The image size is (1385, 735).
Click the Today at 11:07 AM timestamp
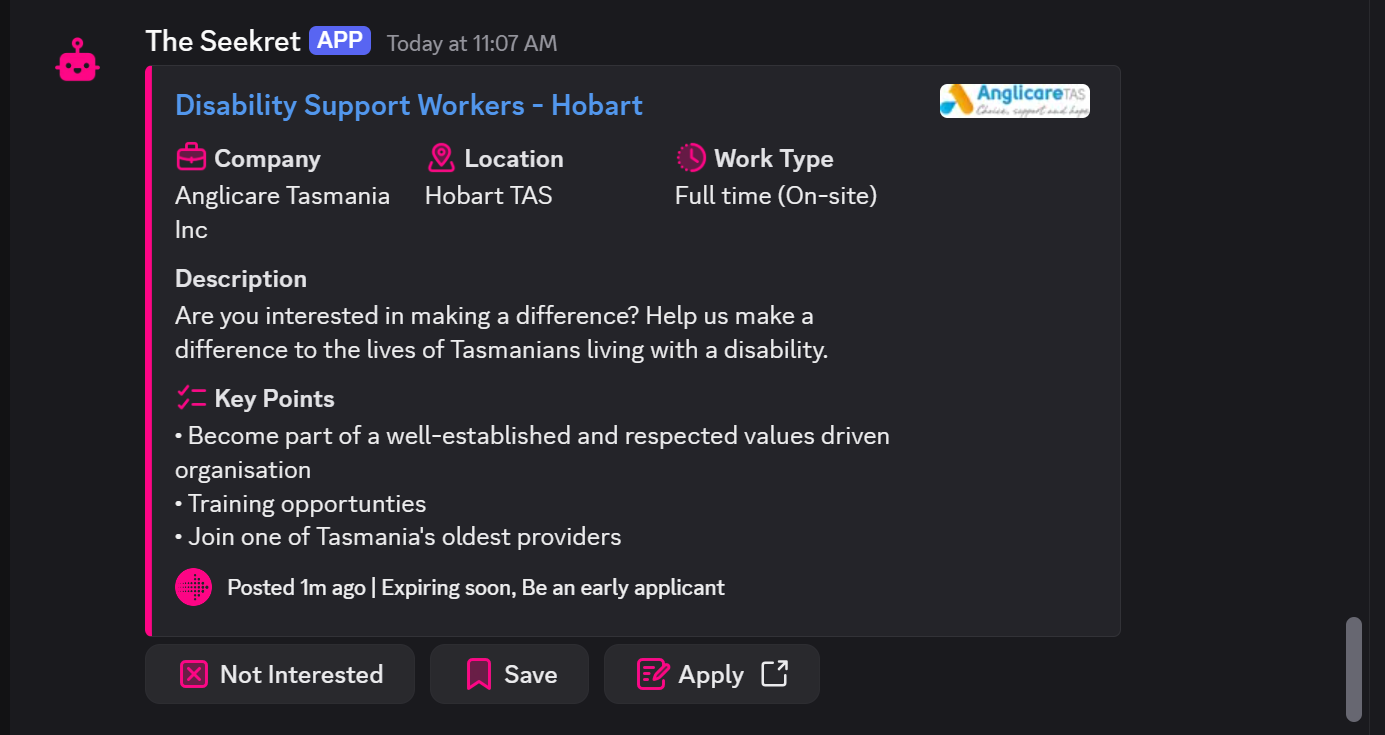[472, 43]
